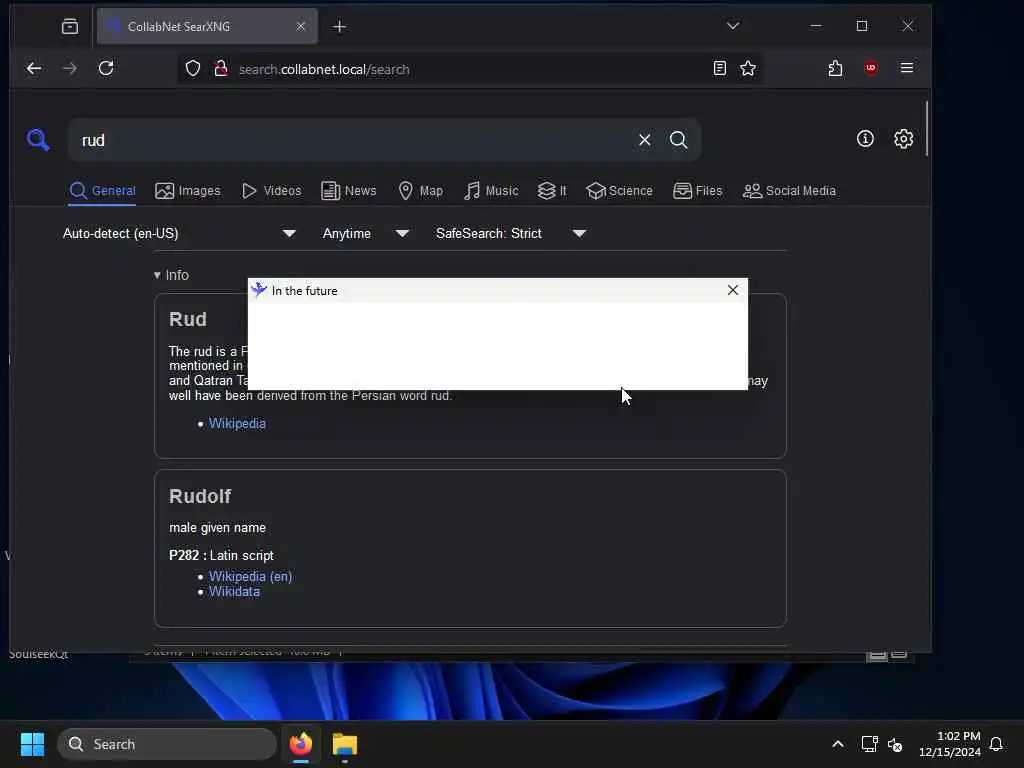Open the Wikipedia (en) link under Rudolf
This screenshot has width=1024, height=768.
click(x=250, y=576)
